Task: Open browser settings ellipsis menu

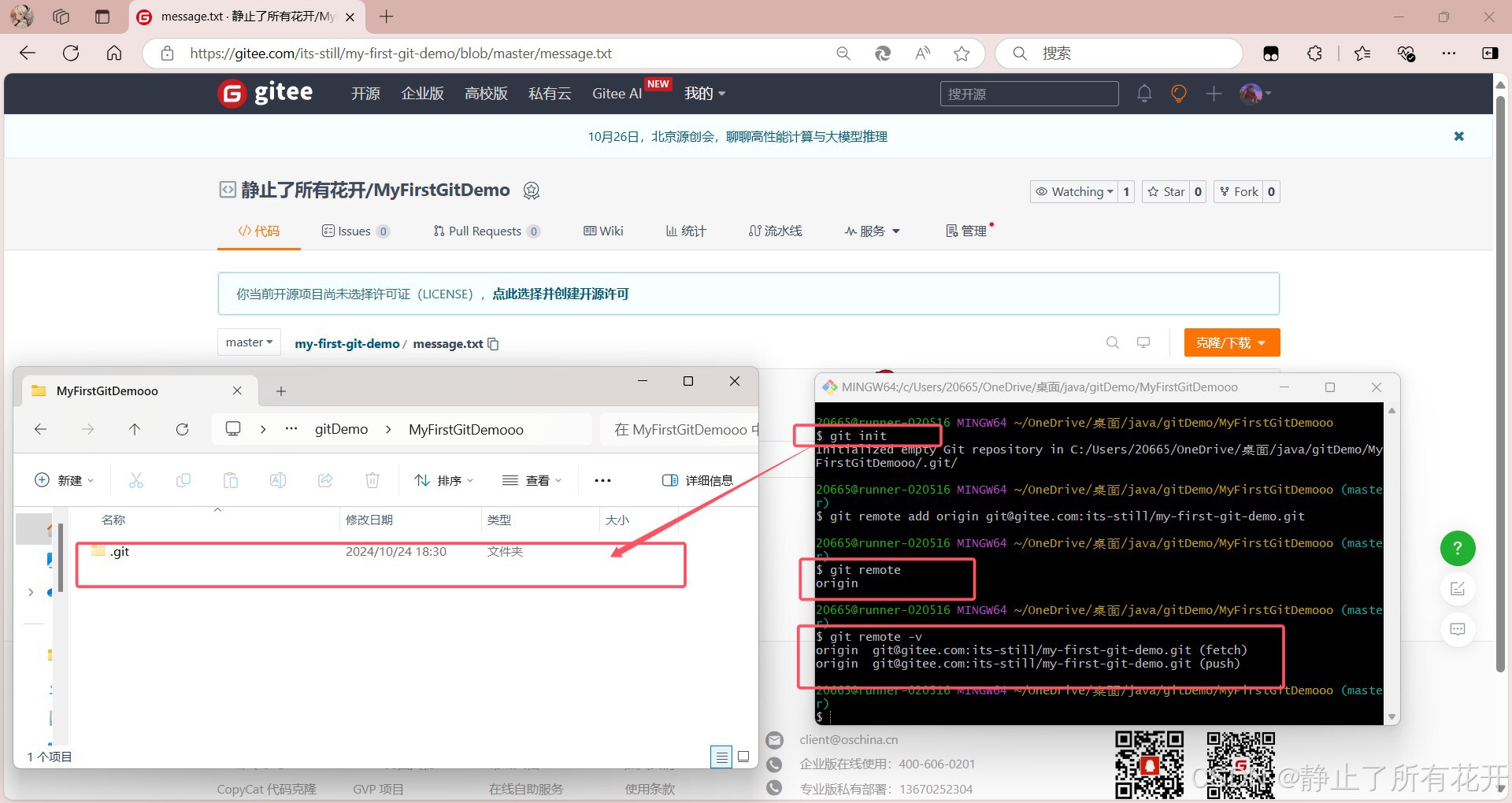Action: pyautogui.click(x=1449, y=53)
